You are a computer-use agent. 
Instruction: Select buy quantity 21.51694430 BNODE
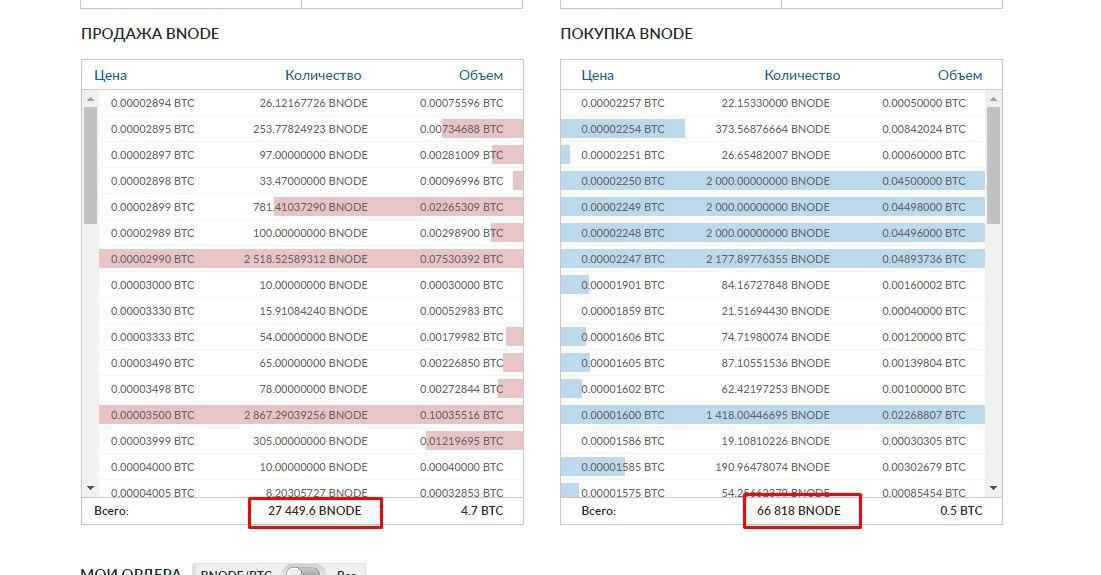tap(775, 311)
